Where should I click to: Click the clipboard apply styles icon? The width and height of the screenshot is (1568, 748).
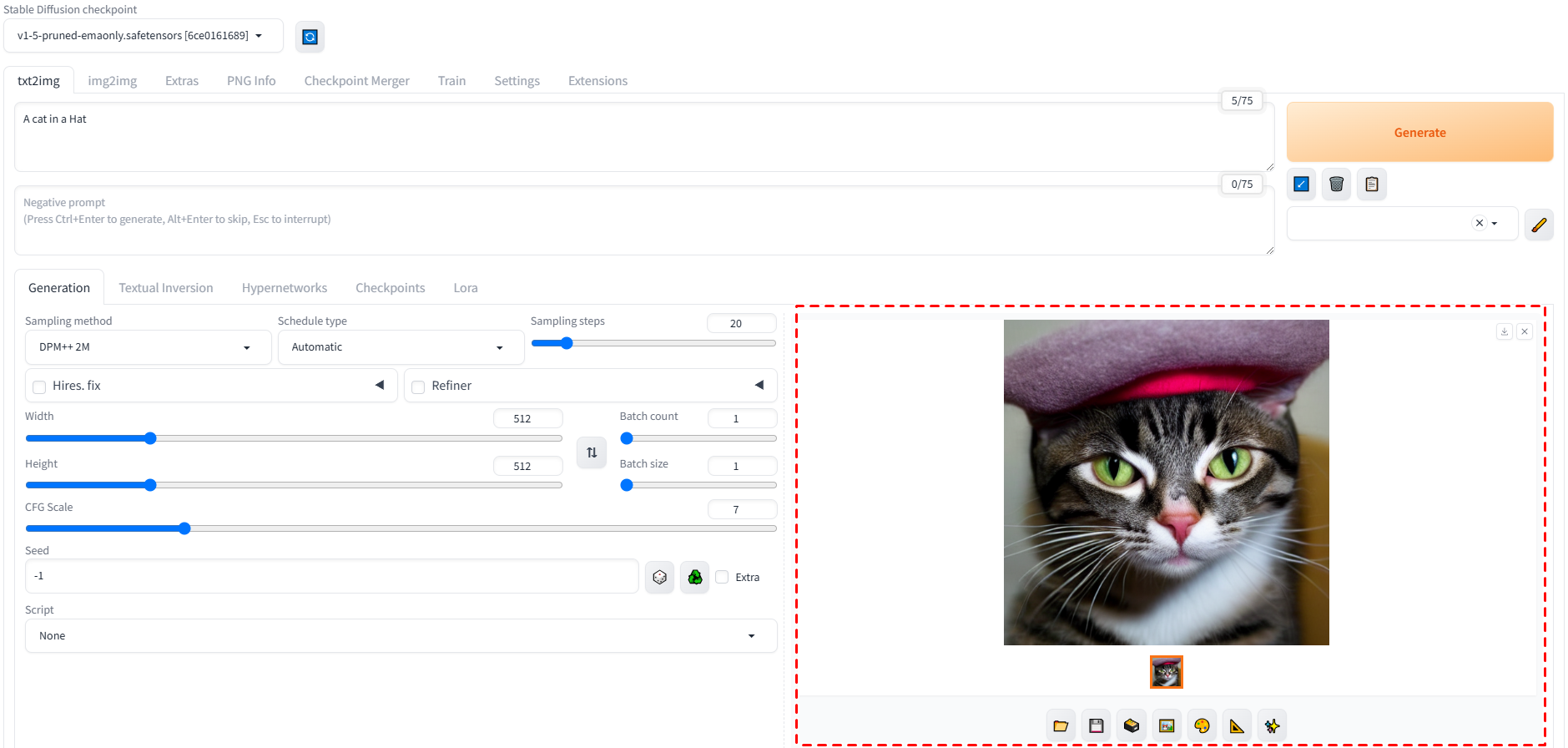tap(1371, 184)
